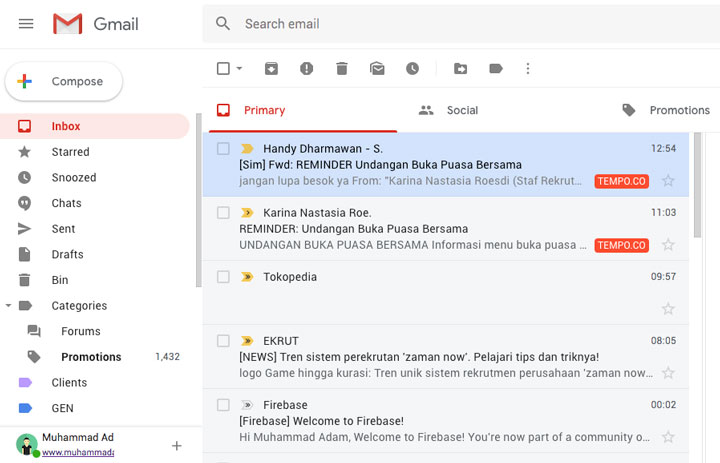Image resolution: width=720 pixels, height=463 pixels.
Task: Open the www.muhammad link under account name
Action: (x=78, y=452)
